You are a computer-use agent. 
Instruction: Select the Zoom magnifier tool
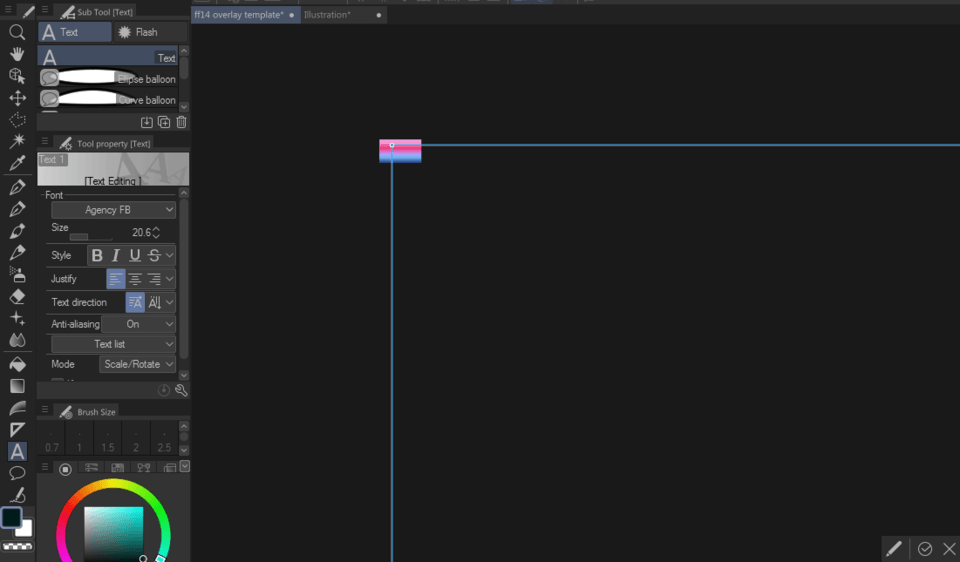coord(17,32)
